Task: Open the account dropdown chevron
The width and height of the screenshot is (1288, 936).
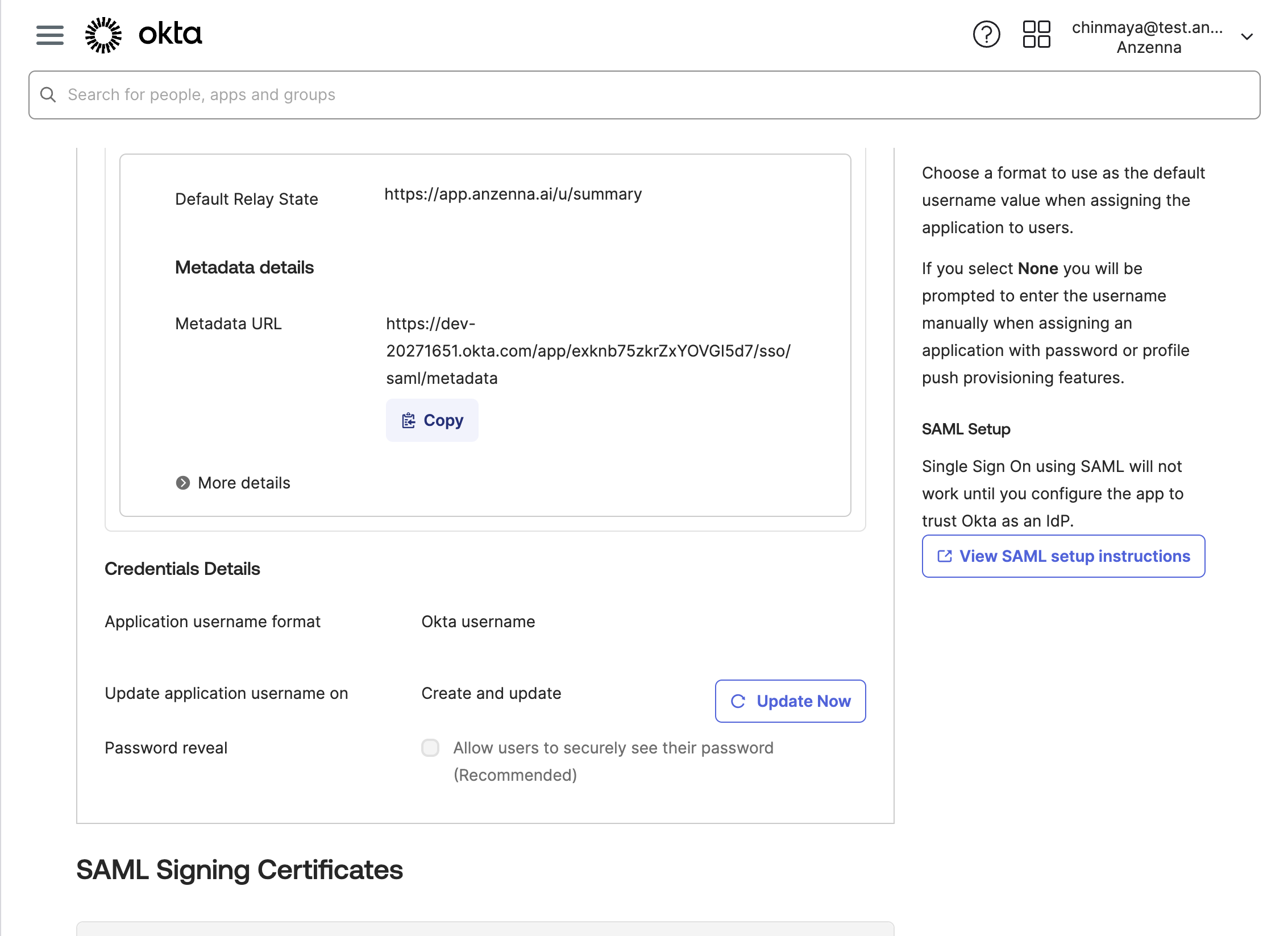Action: (1247, 38)
